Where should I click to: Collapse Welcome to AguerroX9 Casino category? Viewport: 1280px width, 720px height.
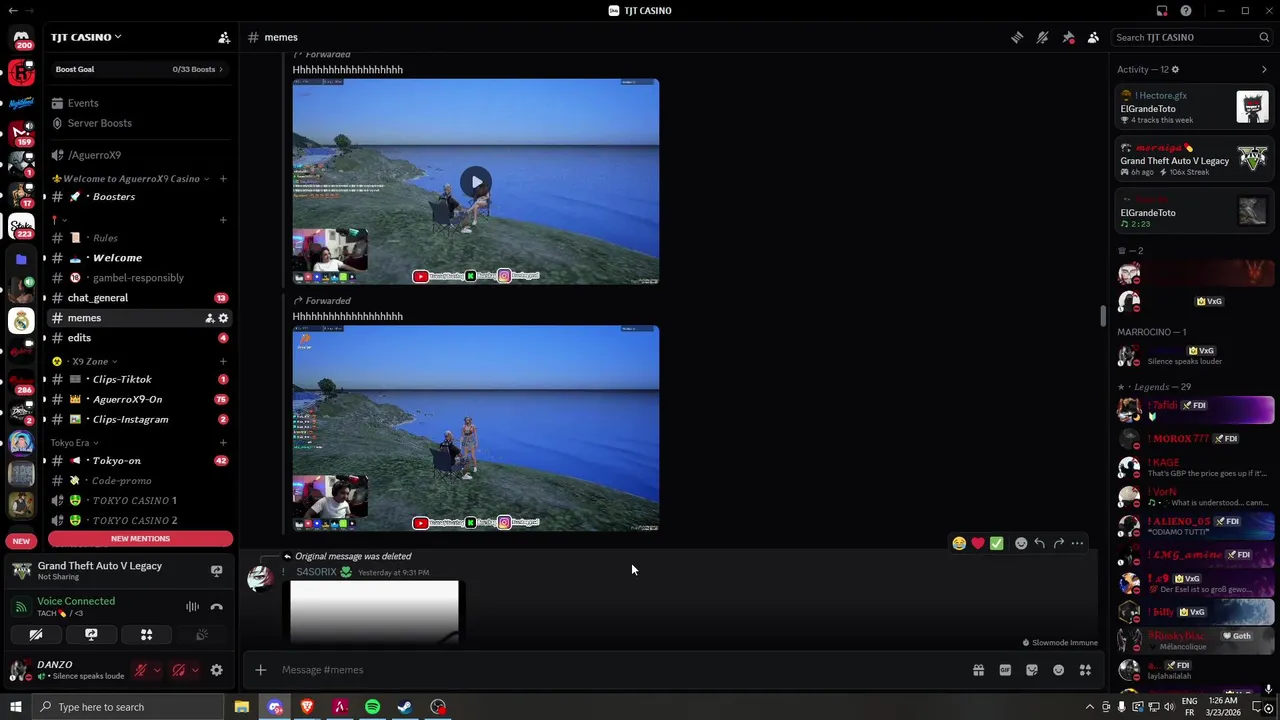pos(131,179)
